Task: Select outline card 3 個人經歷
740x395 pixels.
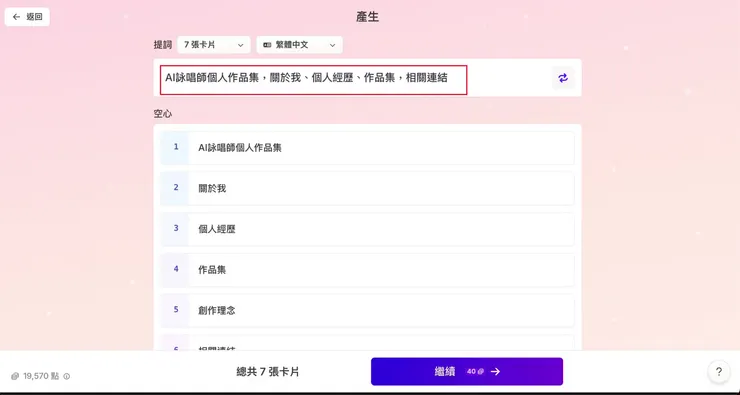Action: 367,229
